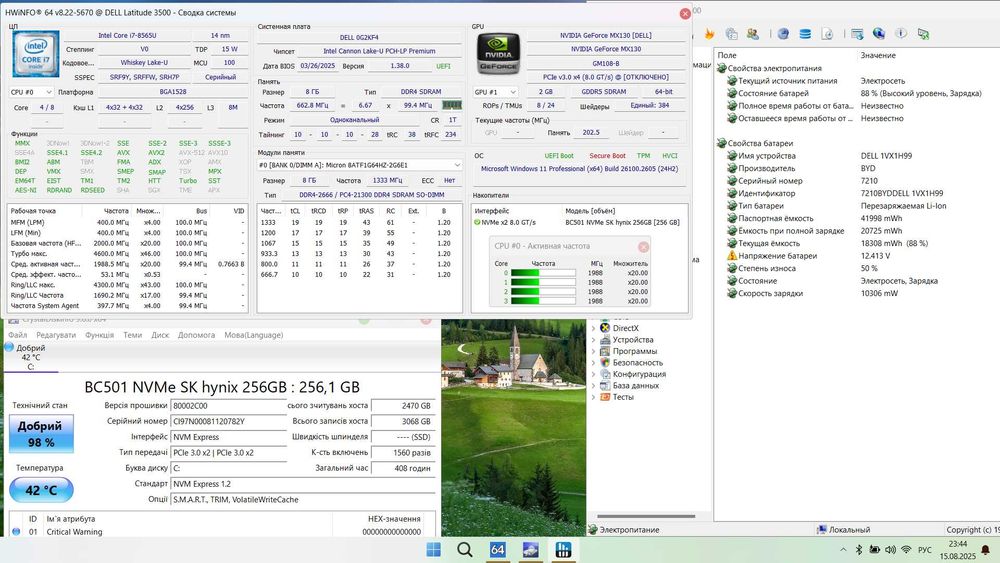Click the globe icon in AIDA64 toolbar
Screen dimensions: 1000x563
879,34
